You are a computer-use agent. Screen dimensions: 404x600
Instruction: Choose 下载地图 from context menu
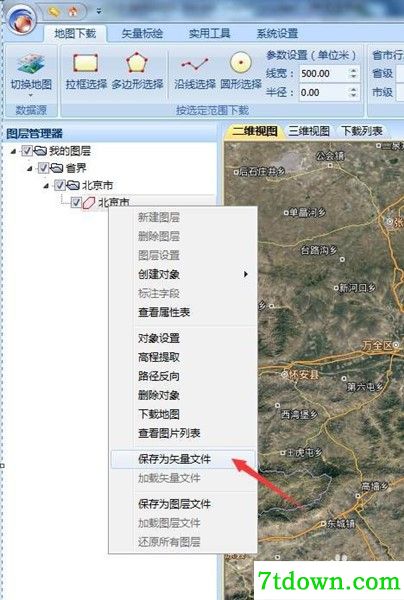pos(183,414)
